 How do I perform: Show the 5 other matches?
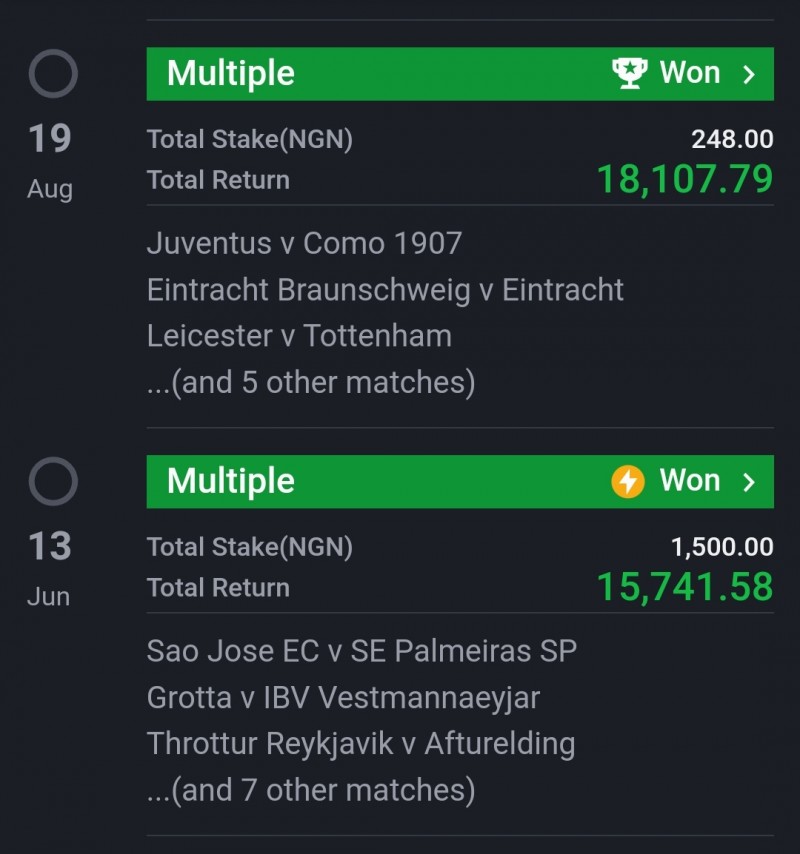311,382
